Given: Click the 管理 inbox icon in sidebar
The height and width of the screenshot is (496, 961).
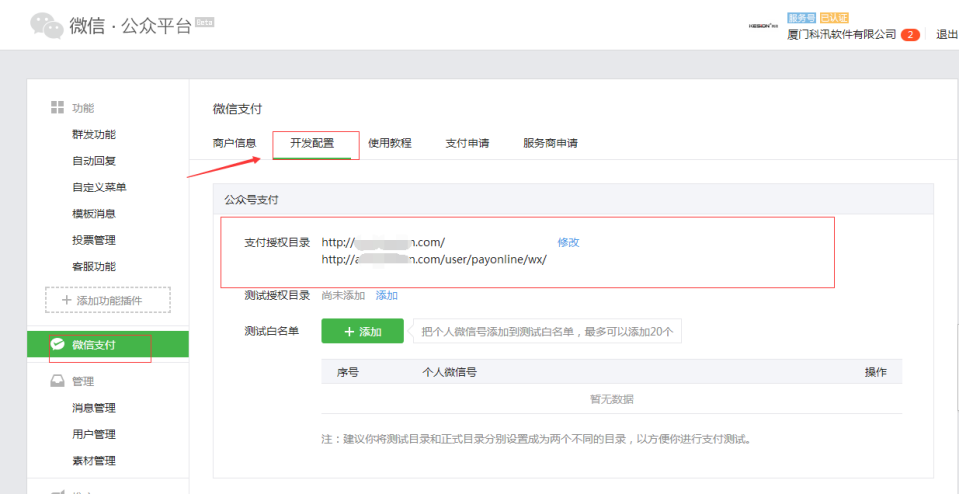Looking at the screenshot, I should [58, 381].
